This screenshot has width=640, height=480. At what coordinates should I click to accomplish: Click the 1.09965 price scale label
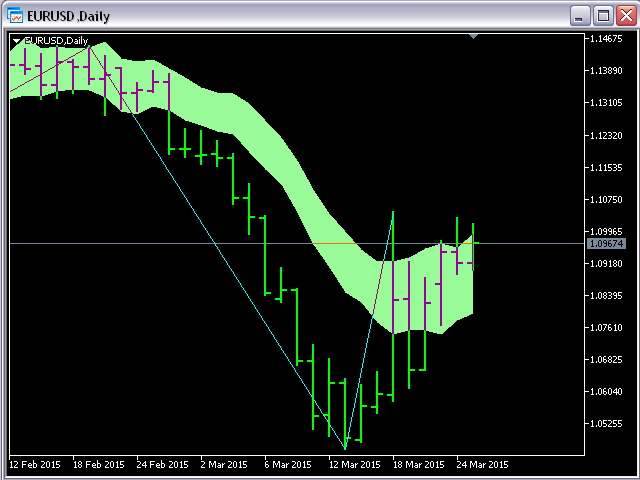click(x=607, y=231)
